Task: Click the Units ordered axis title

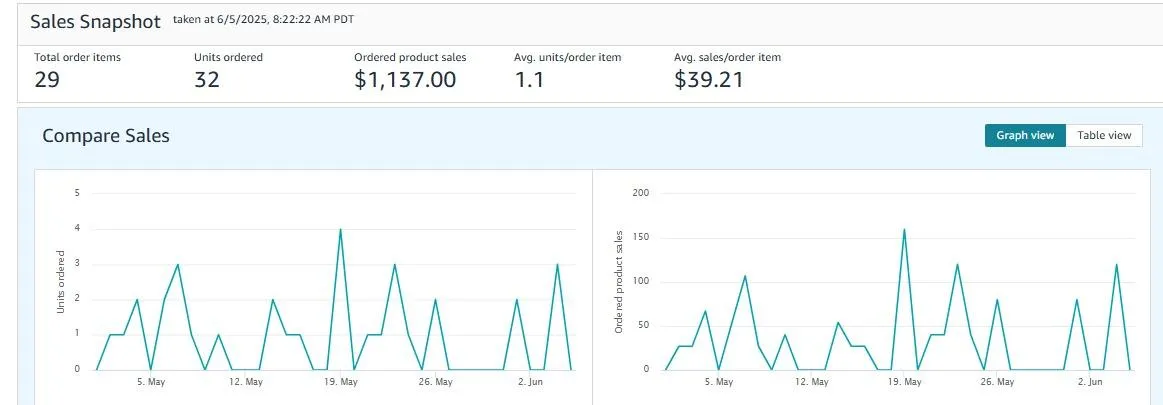Action: coord(62,281)
